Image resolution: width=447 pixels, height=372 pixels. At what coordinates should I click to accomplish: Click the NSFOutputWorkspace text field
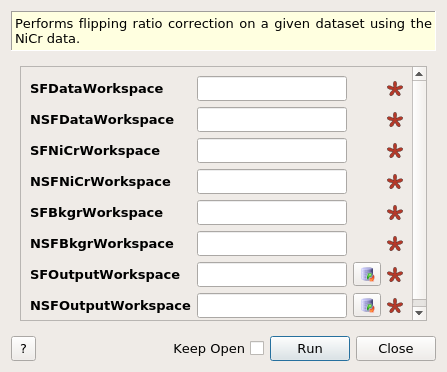point(272,306)
